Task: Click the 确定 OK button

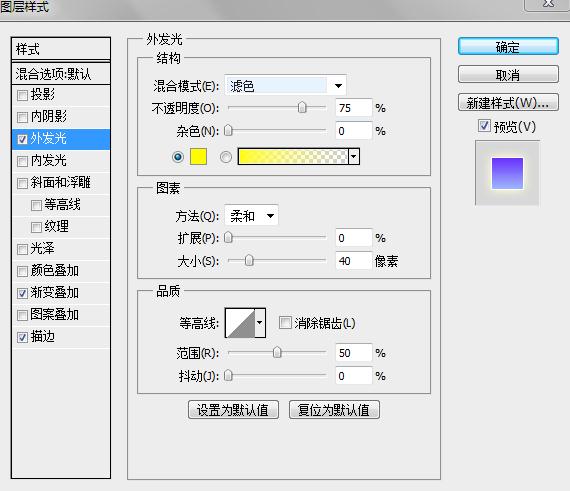Action: (x=508, y=47)
